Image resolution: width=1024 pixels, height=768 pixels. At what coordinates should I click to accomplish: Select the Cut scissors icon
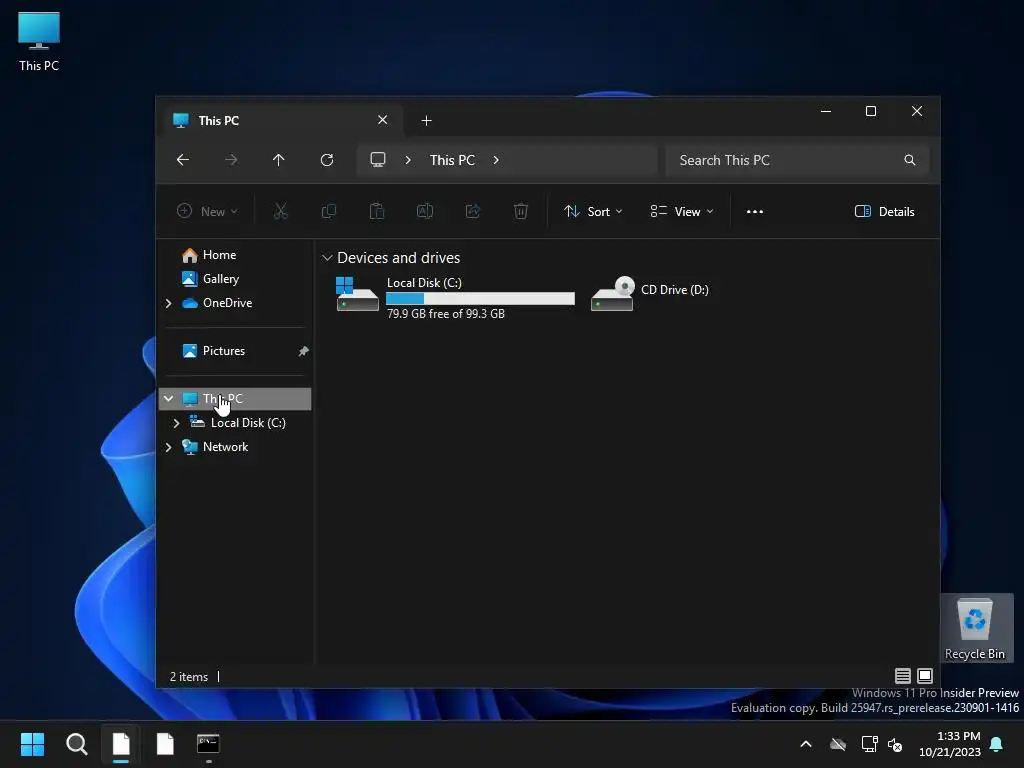281,211
